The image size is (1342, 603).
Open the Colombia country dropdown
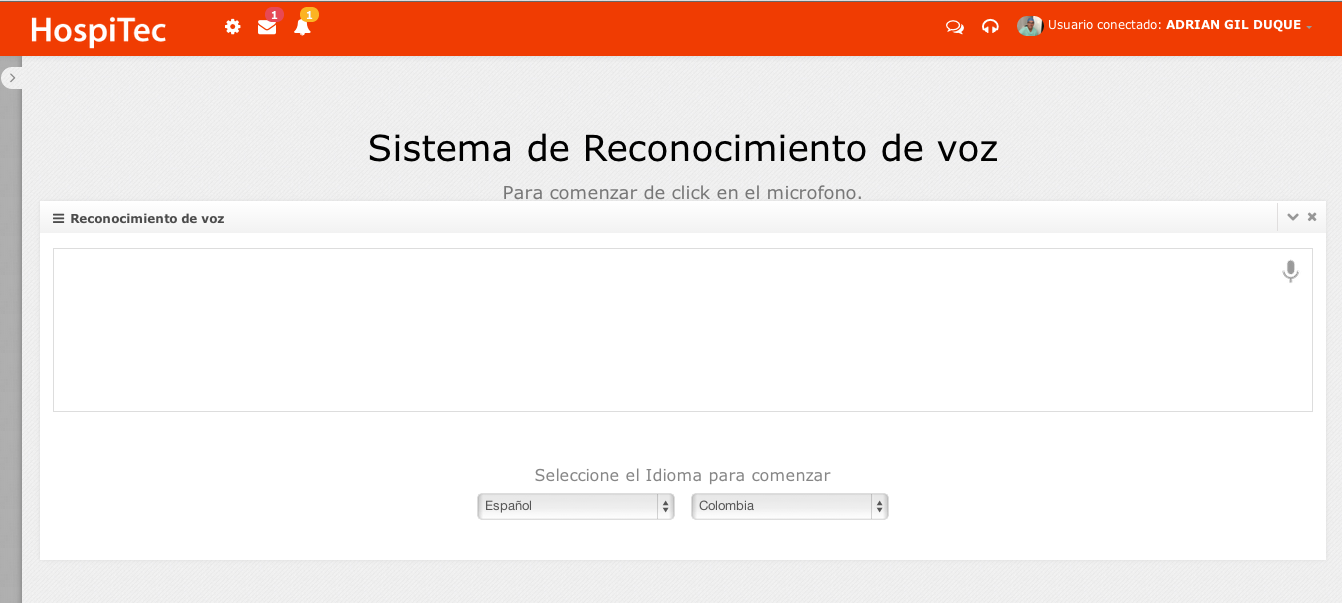pos(789,506)
